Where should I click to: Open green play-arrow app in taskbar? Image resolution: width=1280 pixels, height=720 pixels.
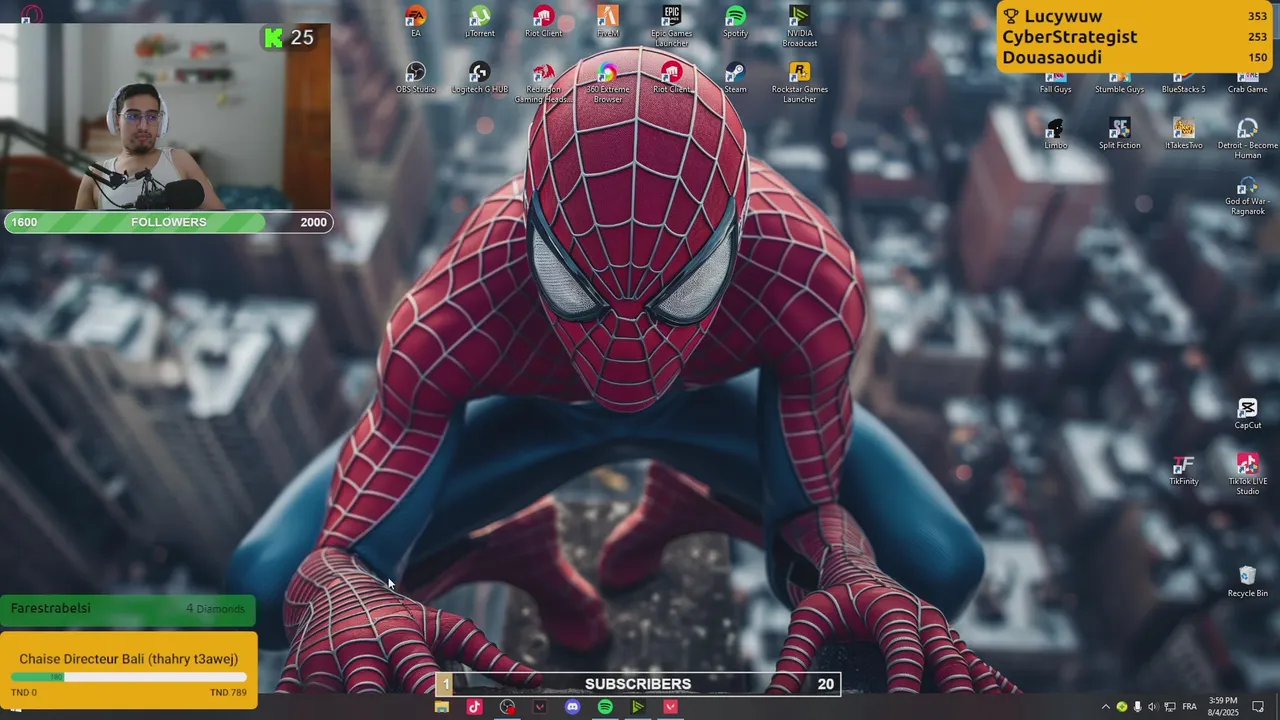[638, 707]
